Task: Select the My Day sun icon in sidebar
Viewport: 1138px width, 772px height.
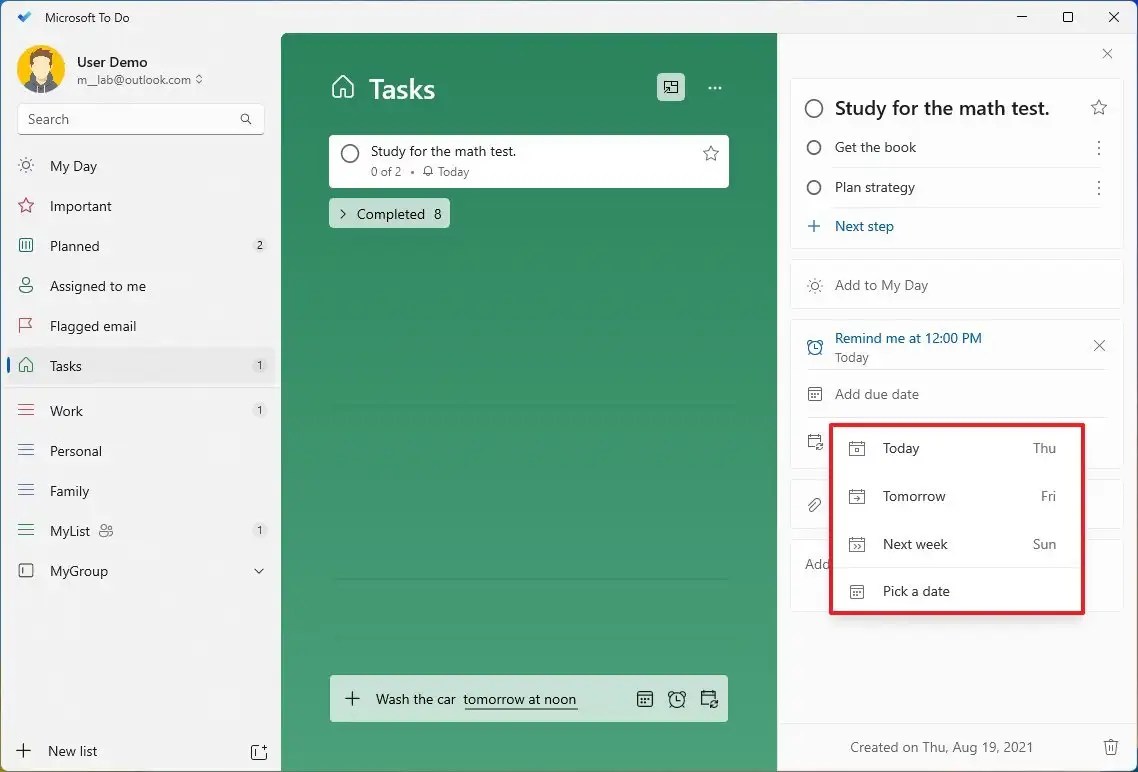Action: coord(26,166)
